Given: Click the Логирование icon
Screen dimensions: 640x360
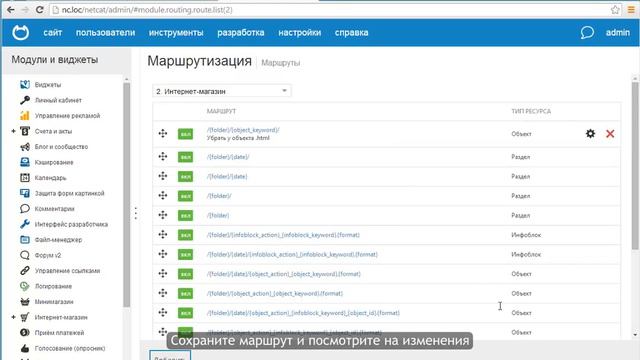Looking at the screenshot, I should point(24,286).
